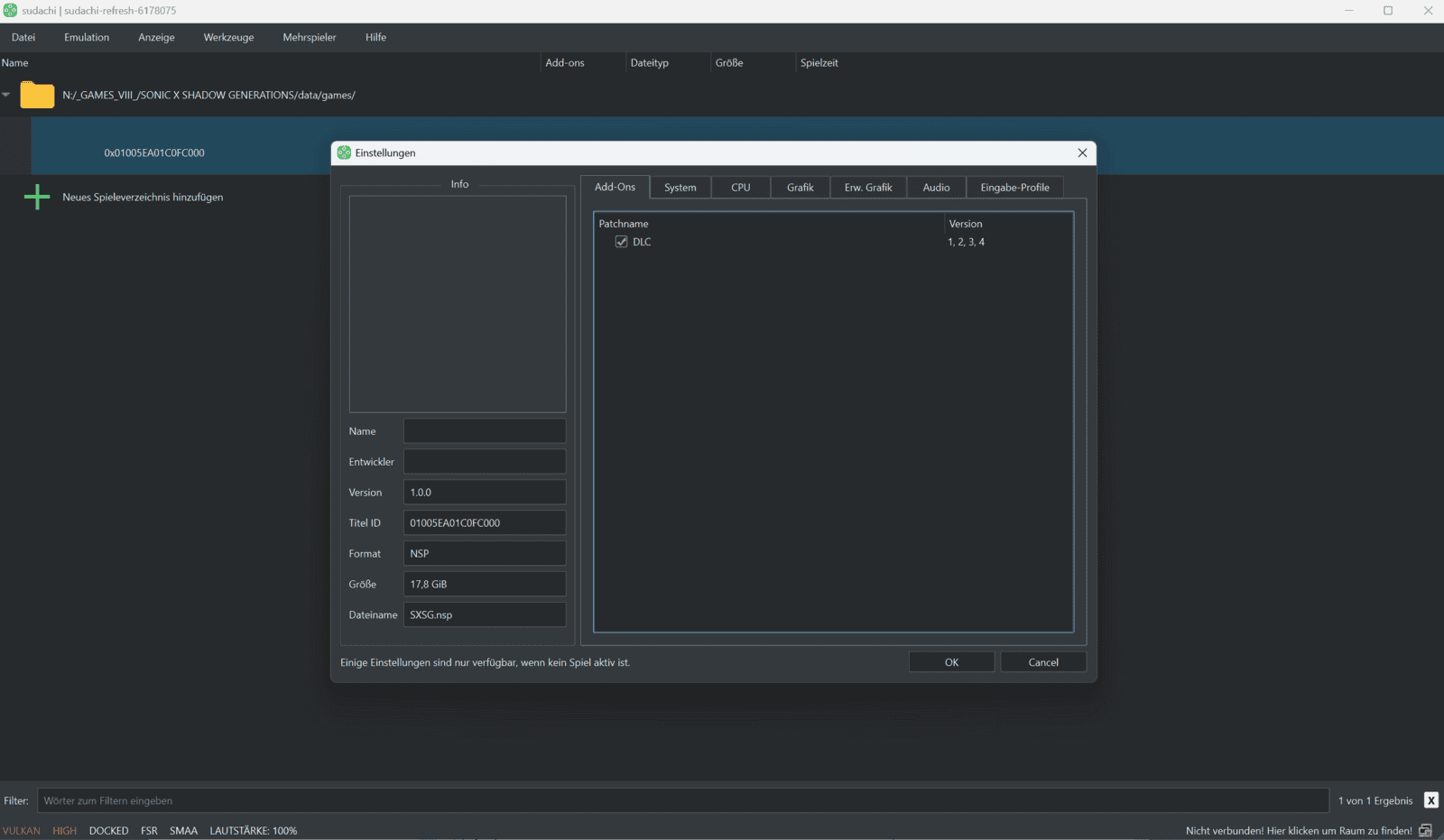The height and width of the screenshot is (840, 1444).
Task: Close the Einstellungen dialog
Action: point(1082,152)
